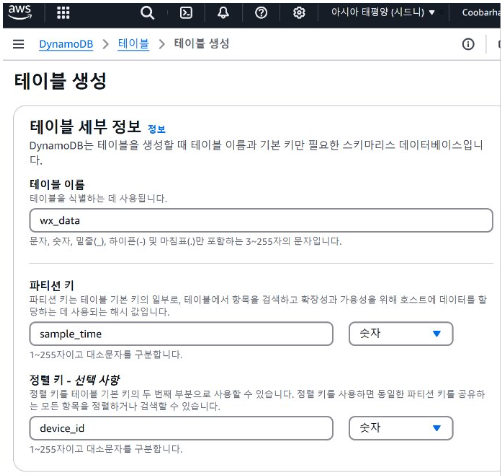Click the sample_time partition key field
The image size is (503, 476).
pyautogui.click(x=181, y=334)
